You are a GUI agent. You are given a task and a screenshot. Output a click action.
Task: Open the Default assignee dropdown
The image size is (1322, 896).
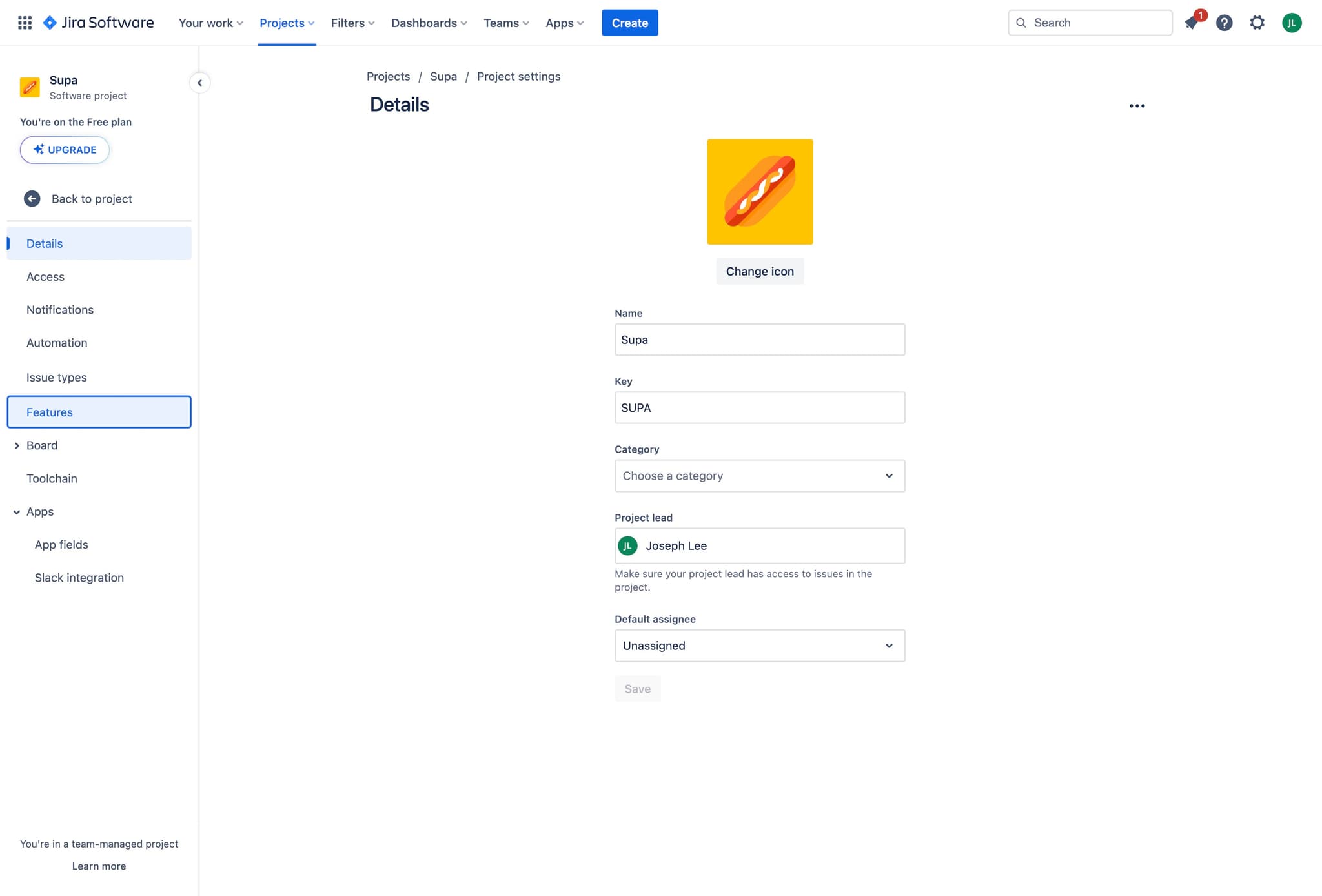759,646
